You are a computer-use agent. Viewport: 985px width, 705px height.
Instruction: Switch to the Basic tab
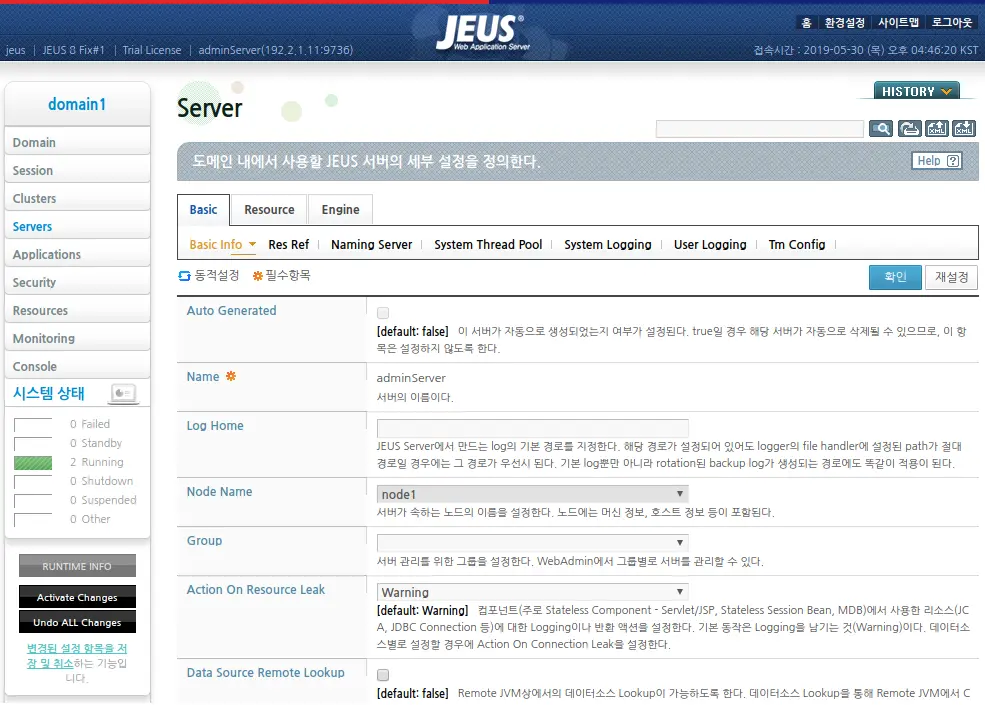[x=204, y=210]
